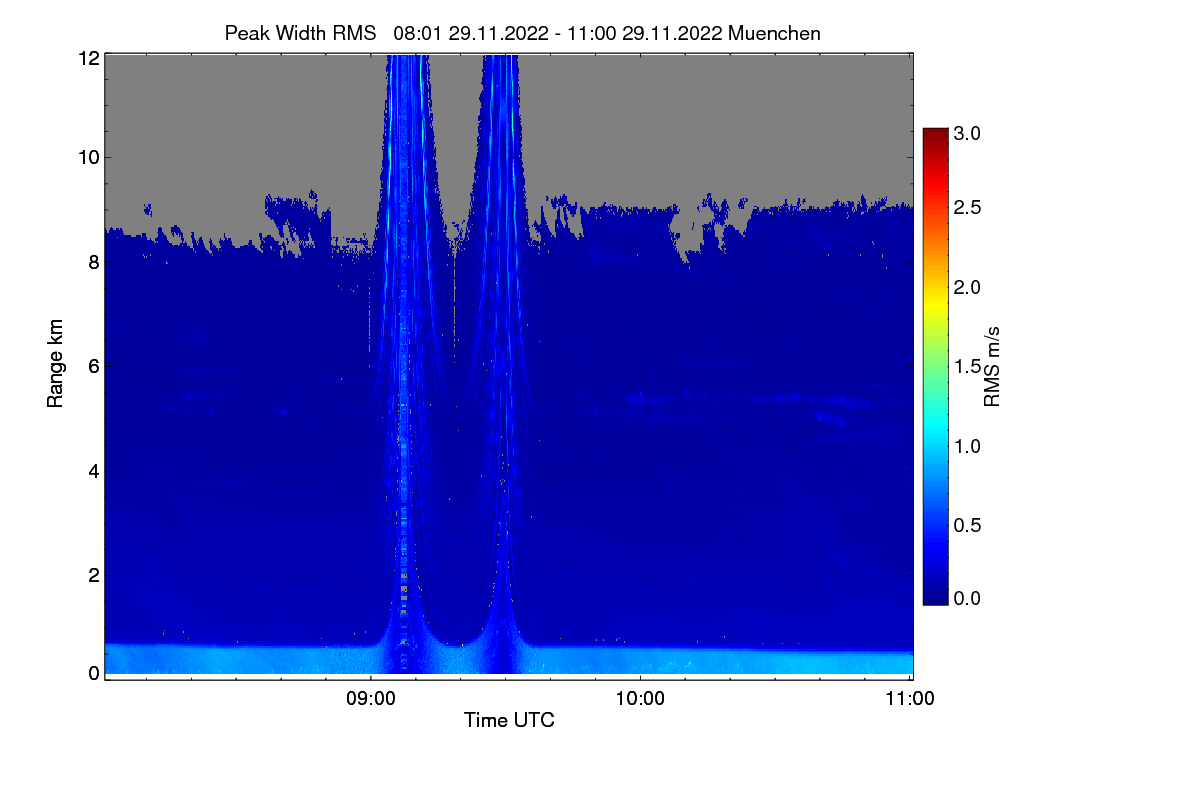1200x800 pixels.
Task: Click the '09:00' time tick label
Action: click(x=370, y=699)
